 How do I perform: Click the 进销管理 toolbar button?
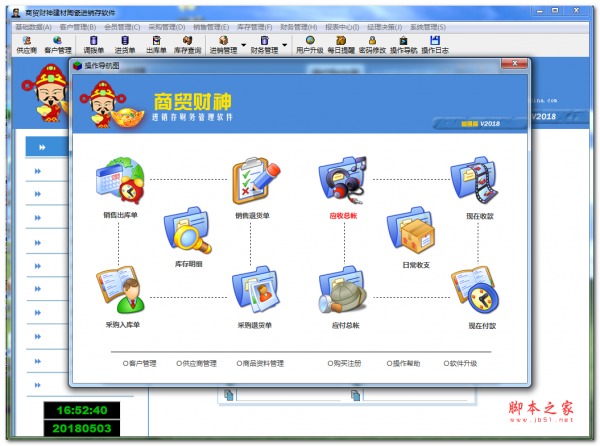[223, 45]
